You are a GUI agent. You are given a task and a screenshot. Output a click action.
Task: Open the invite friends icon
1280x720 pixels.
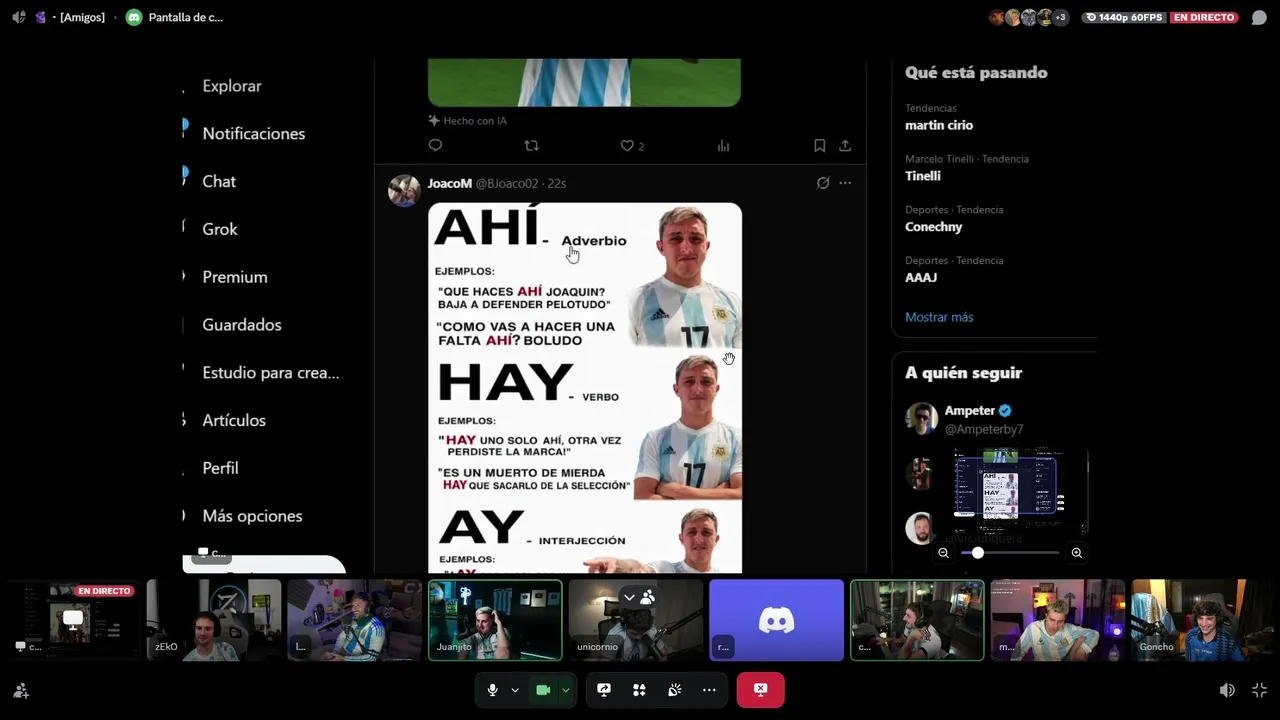(21, 690)
